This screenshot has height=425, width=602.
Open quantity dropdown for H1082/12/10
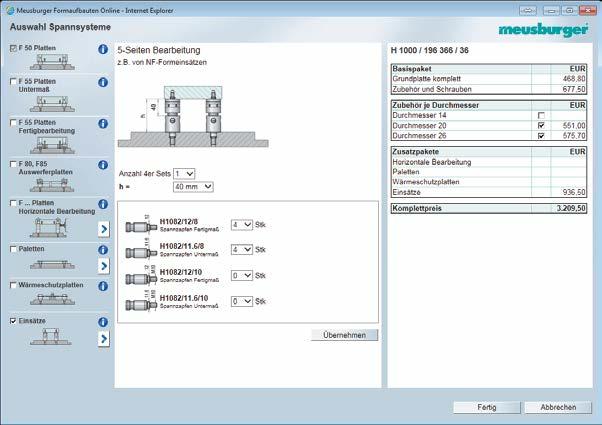(x=241, y=276)
